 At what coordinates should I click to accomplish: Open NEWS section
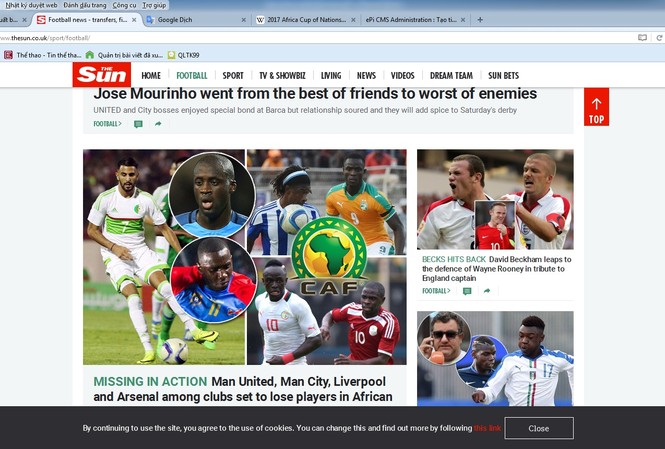[366, 75]
